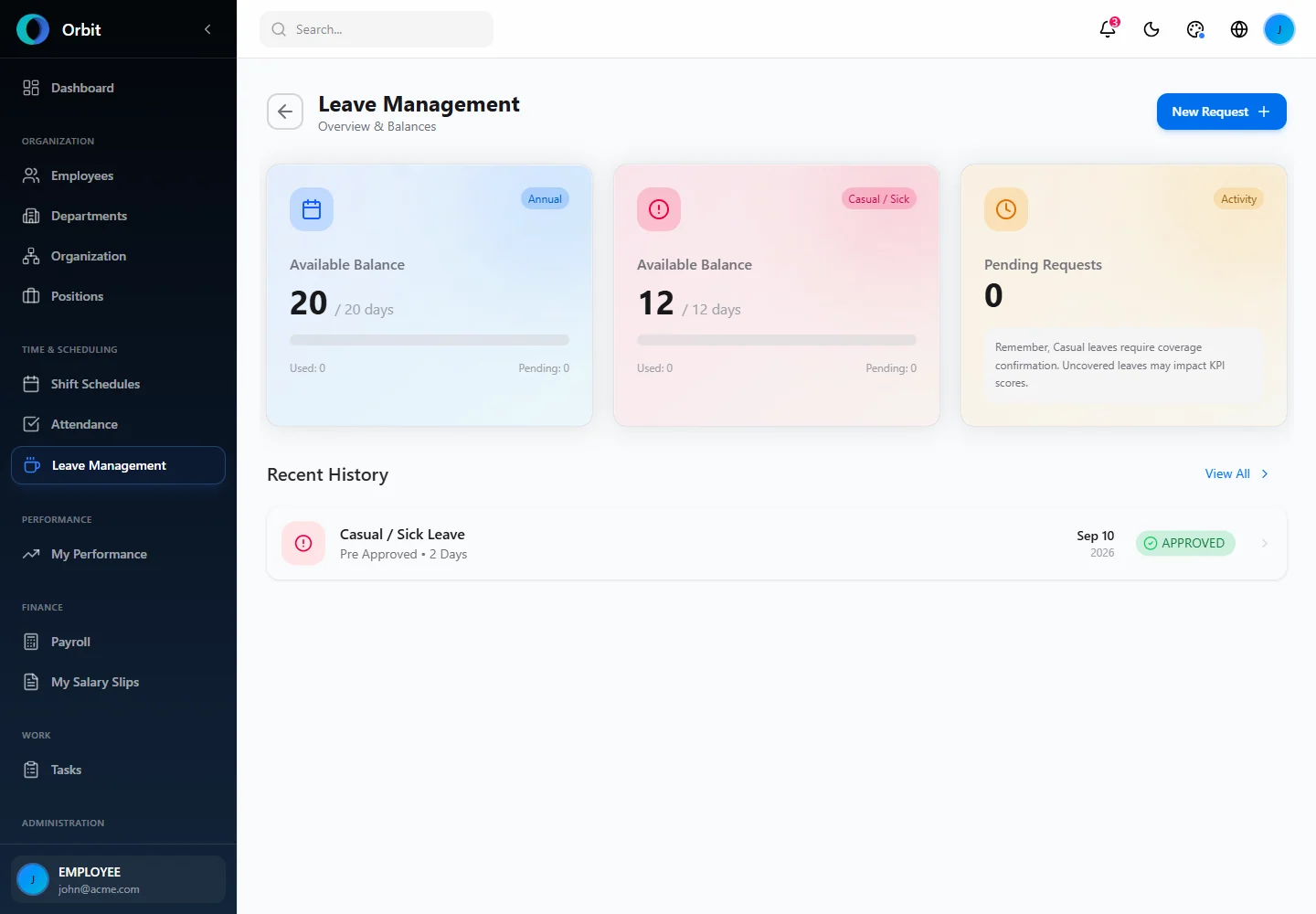Click the Employees people icon
Image resolution: width=1316 pixels, height=914 pixels.
pos(31,175)
